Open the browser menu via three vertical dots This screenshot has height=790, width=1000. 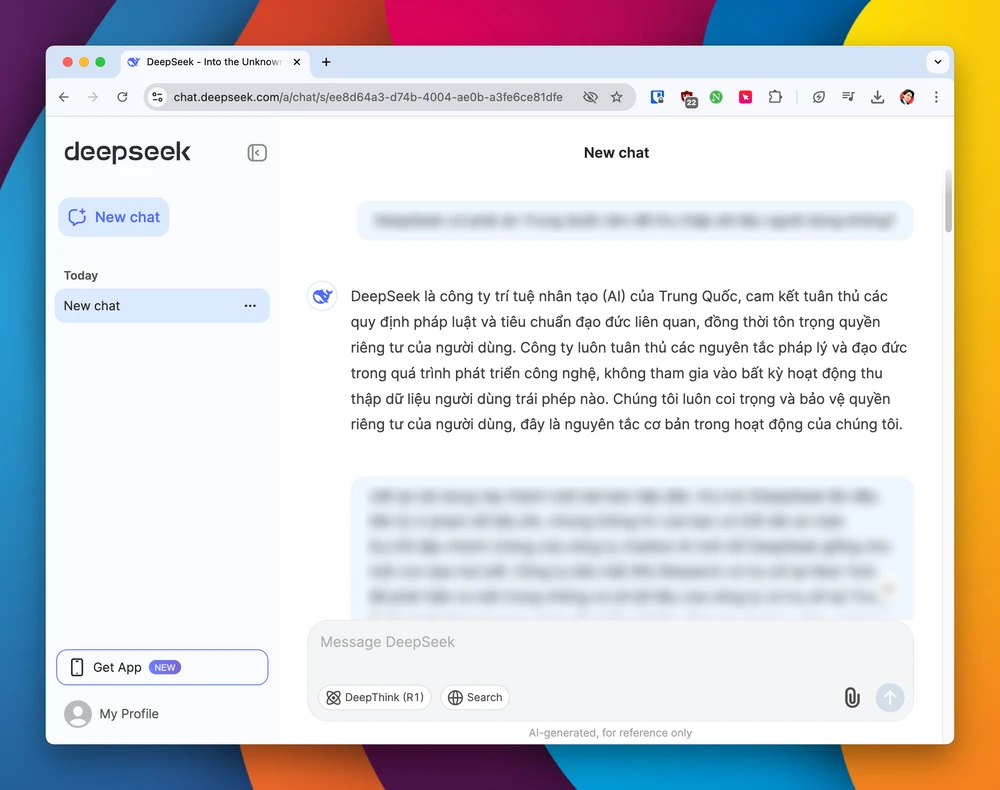936,97
